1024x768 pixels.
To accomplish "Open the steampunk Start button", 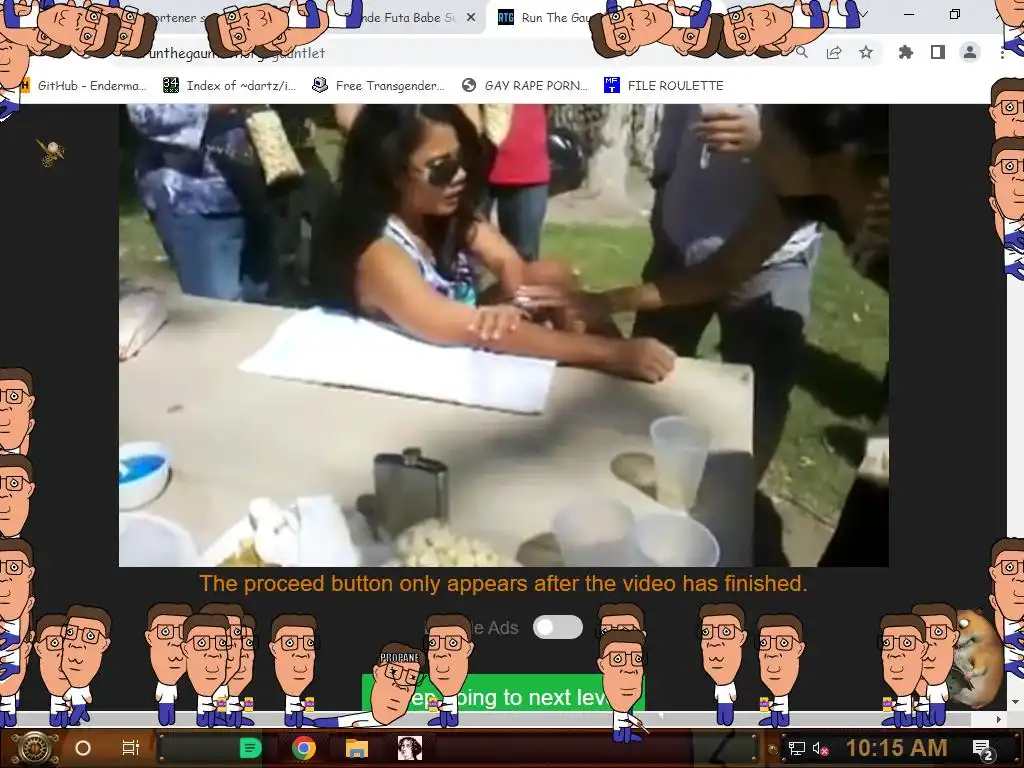I will [x=35, y=748].
